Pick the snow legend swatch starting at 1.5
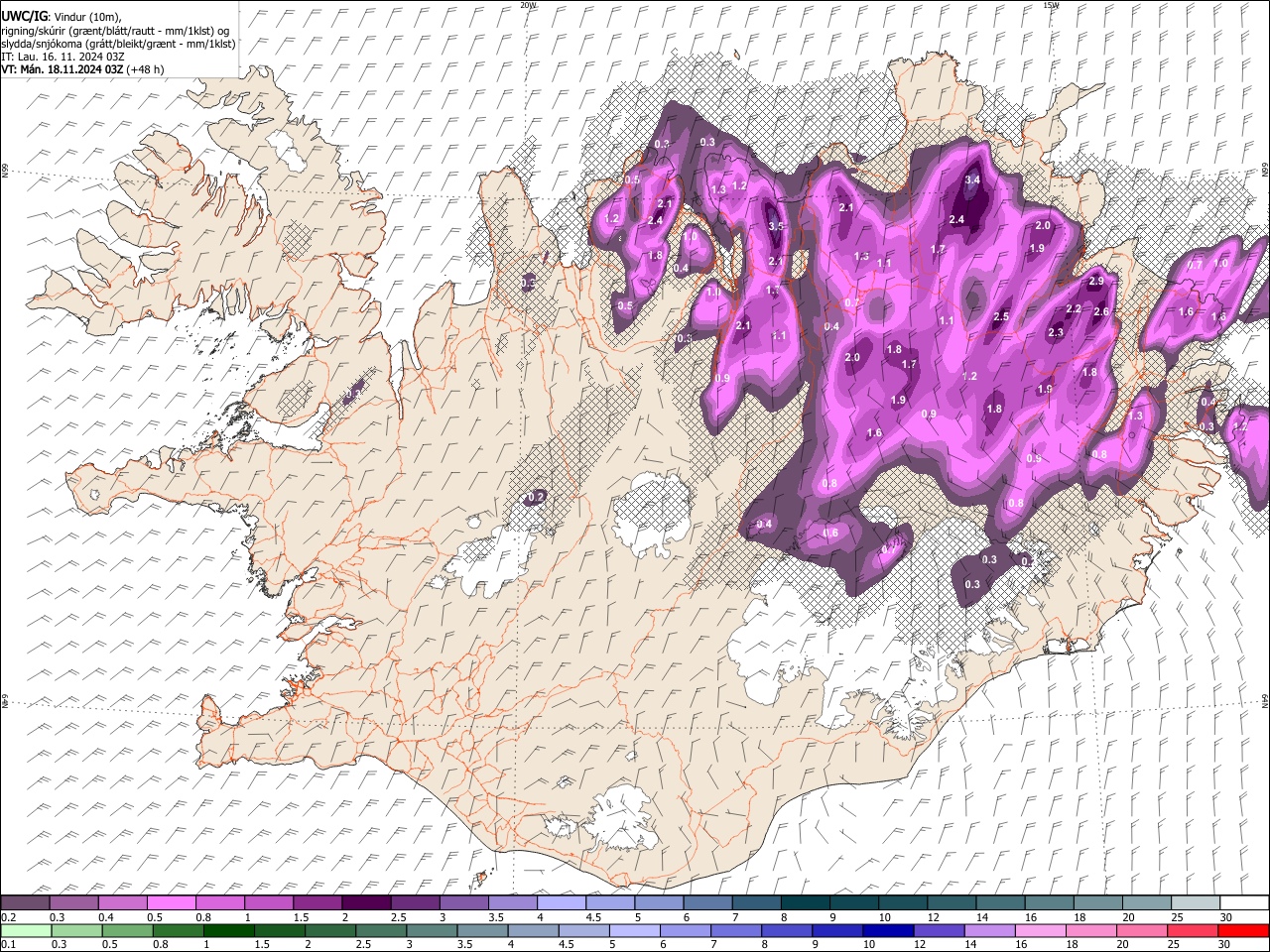The image size is (1270, 952). tap(317, 902)
